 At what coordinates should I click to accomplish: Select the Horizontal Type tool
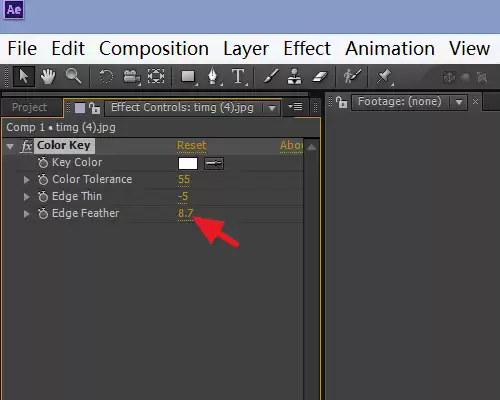(238, 77)
